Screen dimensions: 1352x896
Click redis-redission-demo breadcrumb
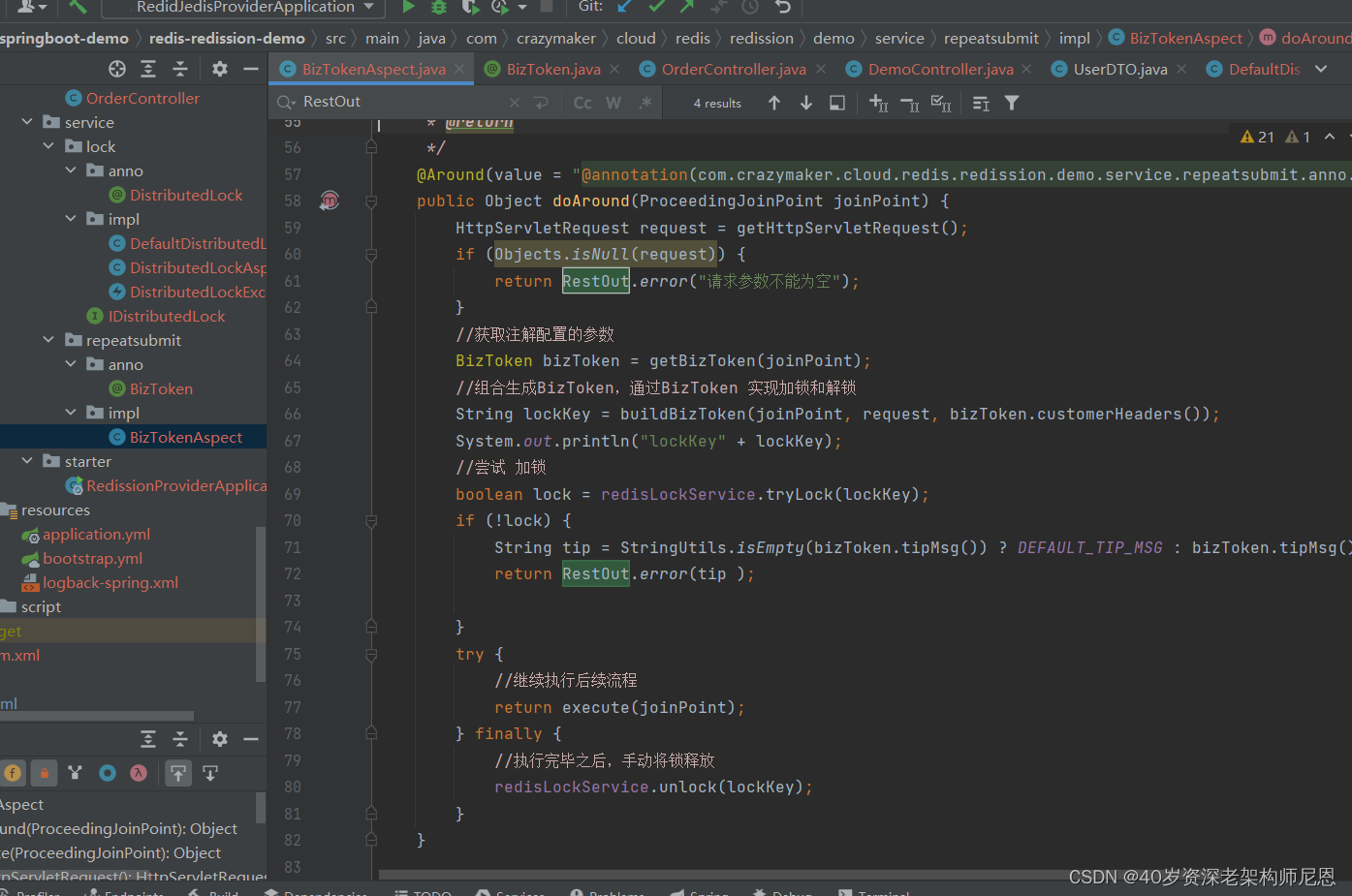(x=227, y=38)
